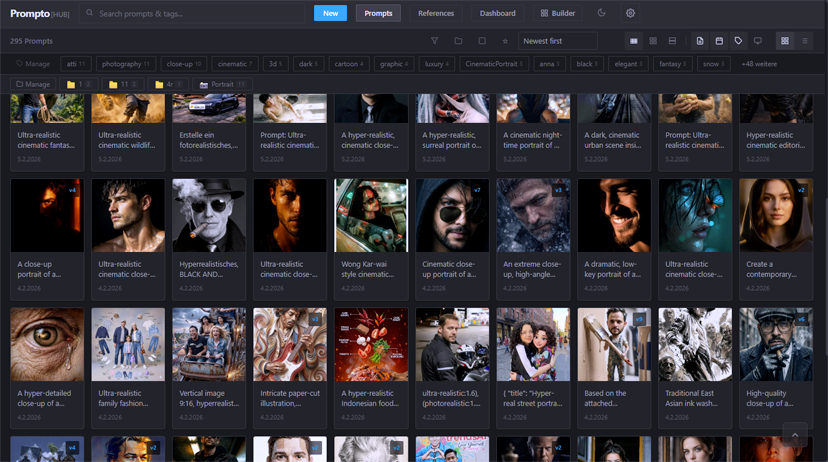Open the Newest first sort dropdown

coord(558,41)
